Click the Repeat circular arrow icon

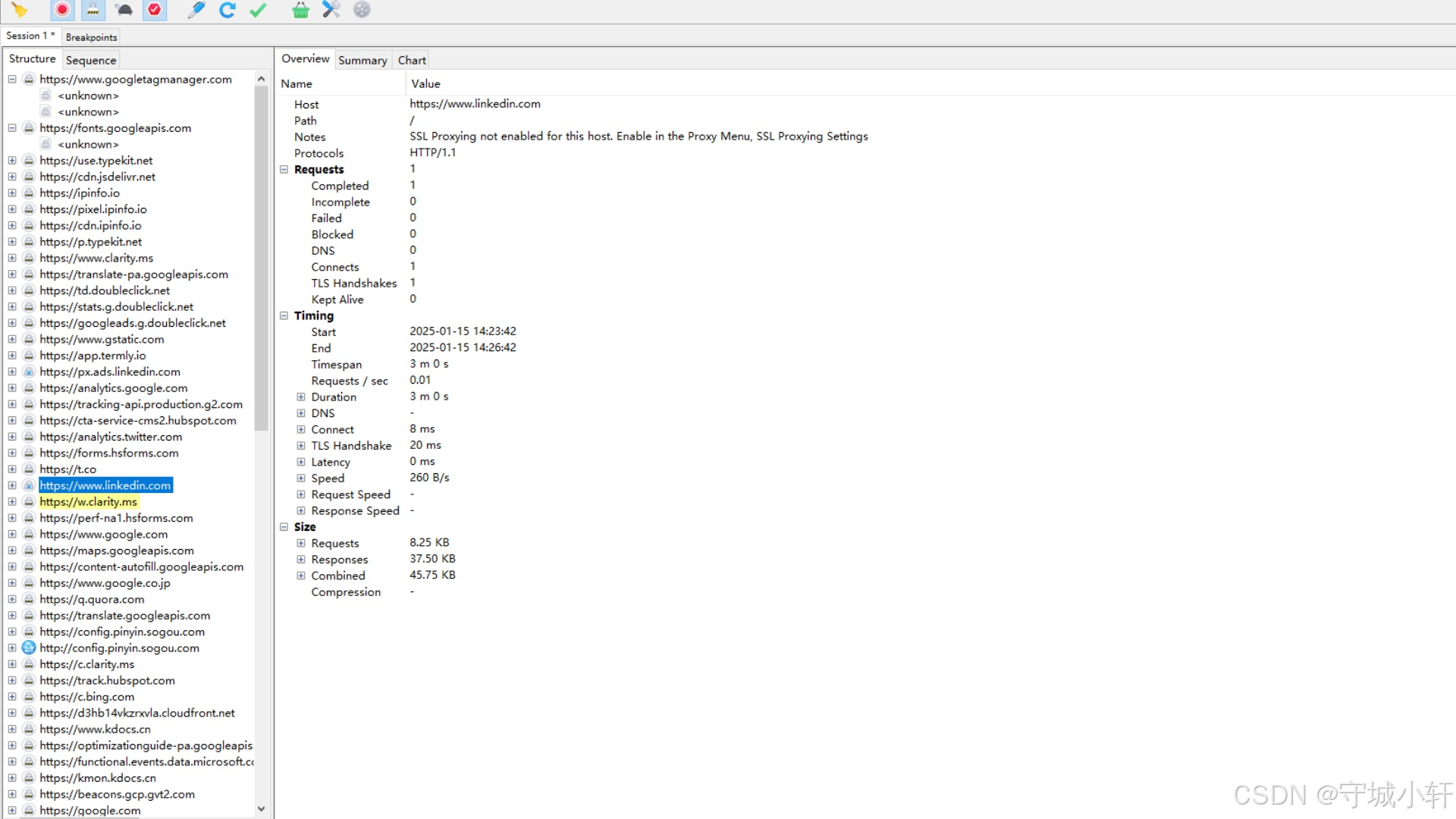pyautogui.click(x=227, y=10)
